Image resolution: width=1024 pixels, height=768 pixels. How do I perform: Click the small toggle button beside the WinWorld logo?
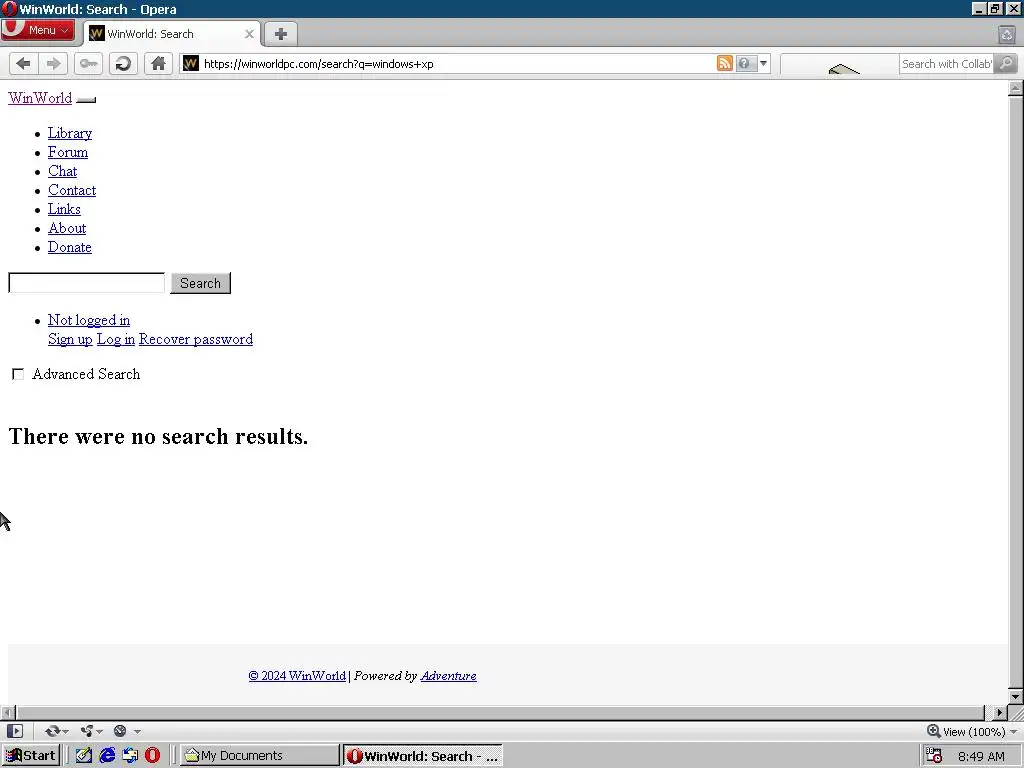coord(86,100)
